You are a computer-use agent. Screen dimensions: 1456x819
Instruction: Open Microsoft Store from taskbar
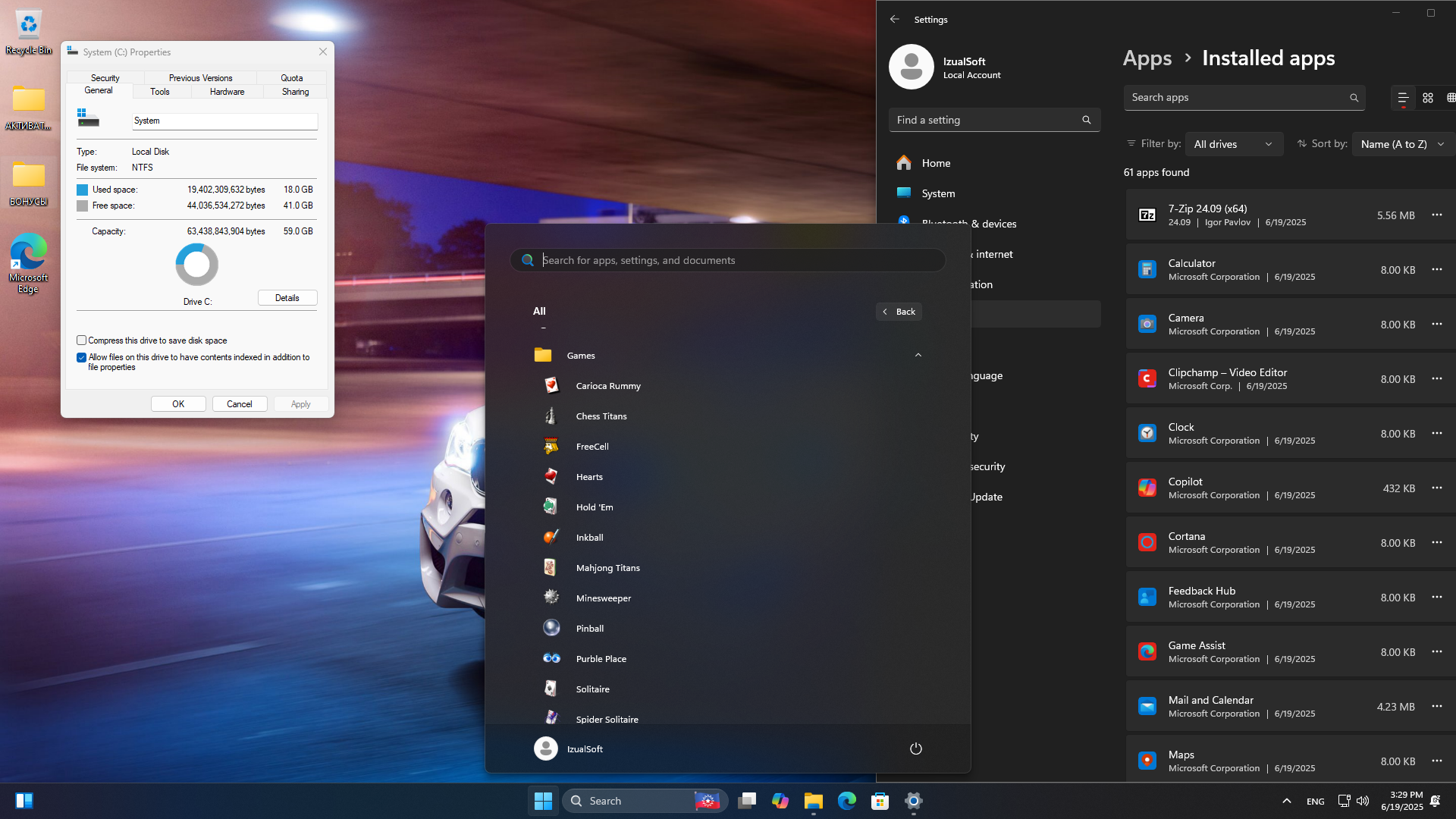pos(880,801)
